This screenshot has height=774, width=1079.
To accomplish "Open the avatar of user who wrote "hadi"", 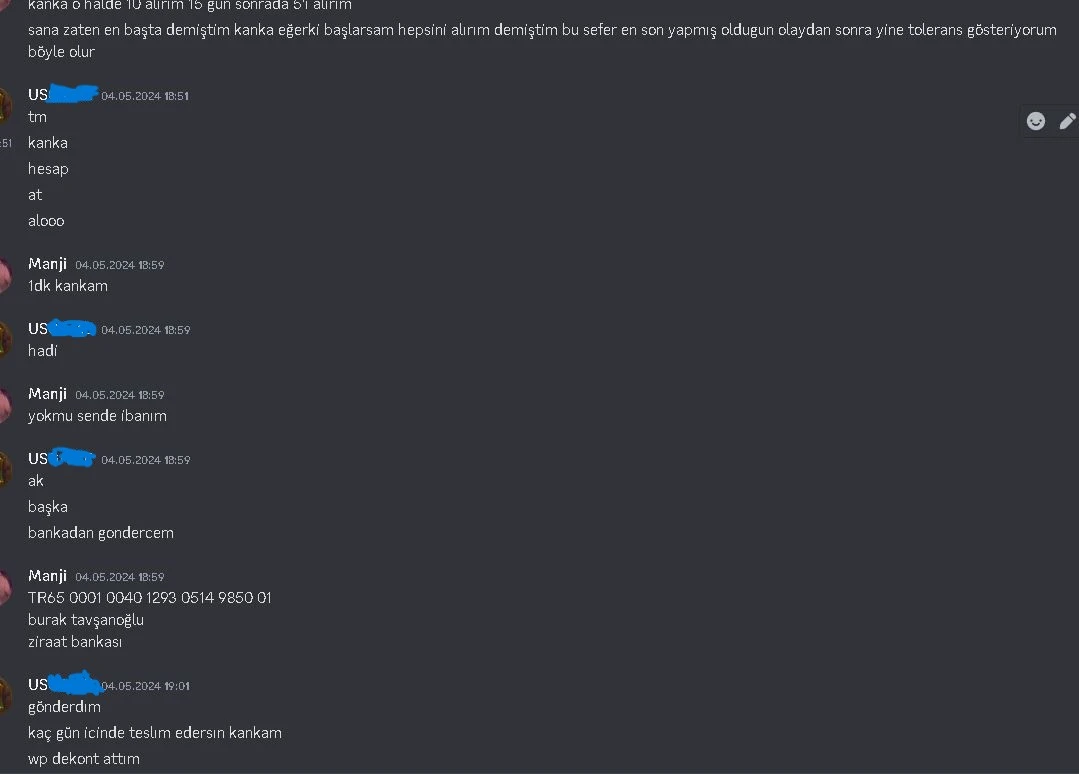I will 5,341.
